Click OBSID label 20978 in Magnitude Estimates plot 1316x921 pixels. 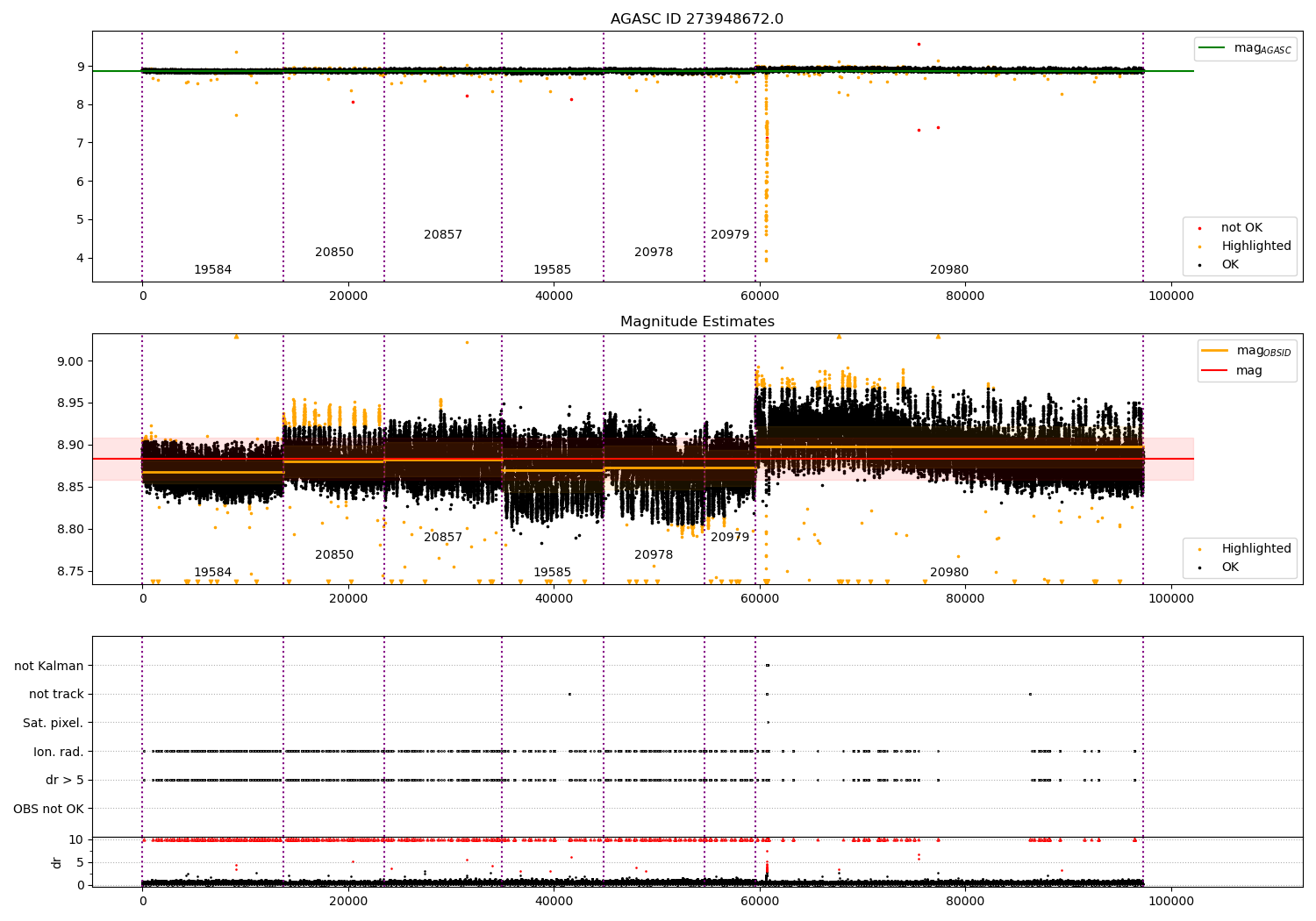pos(654,555)
